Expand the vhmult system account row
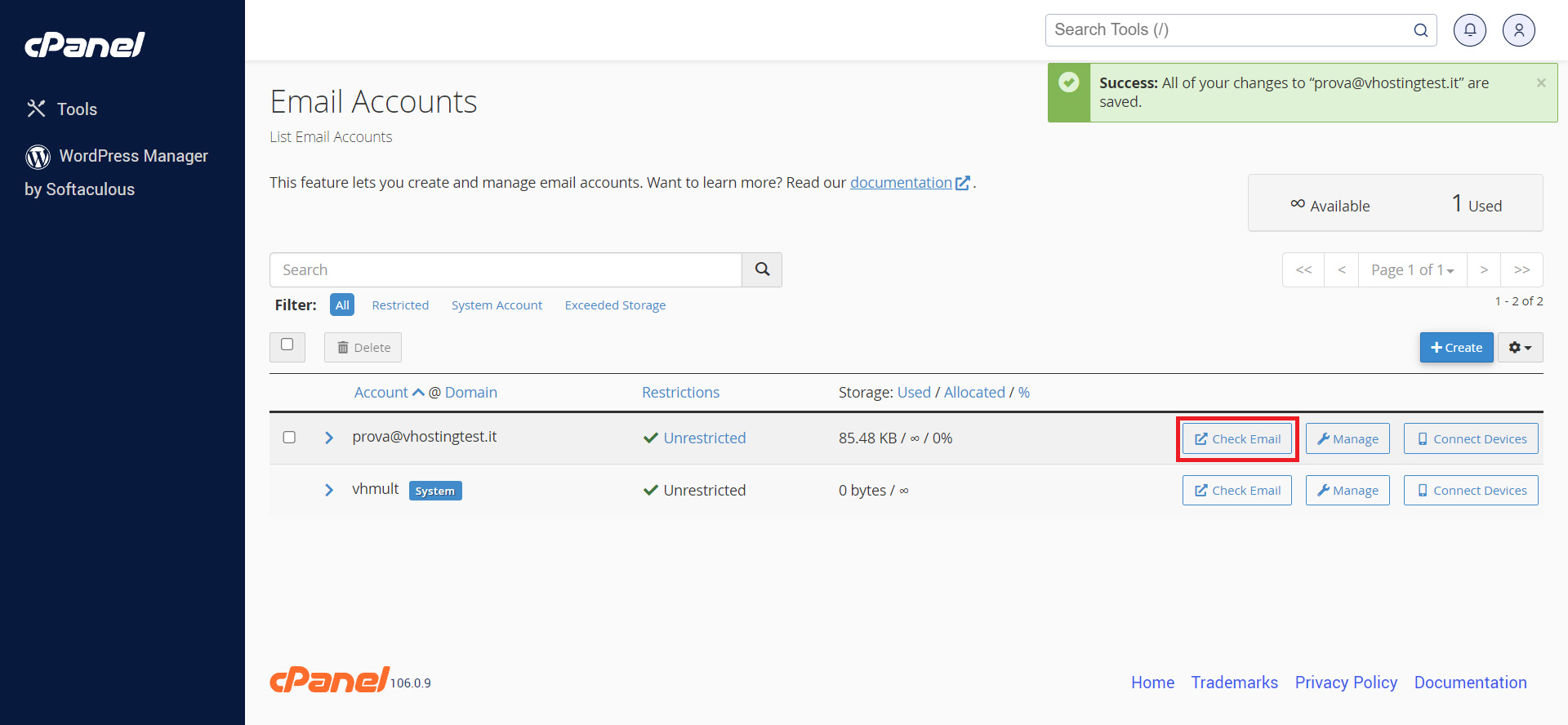The height and width of the screenshot is (725, 1568). pos(329,490)
